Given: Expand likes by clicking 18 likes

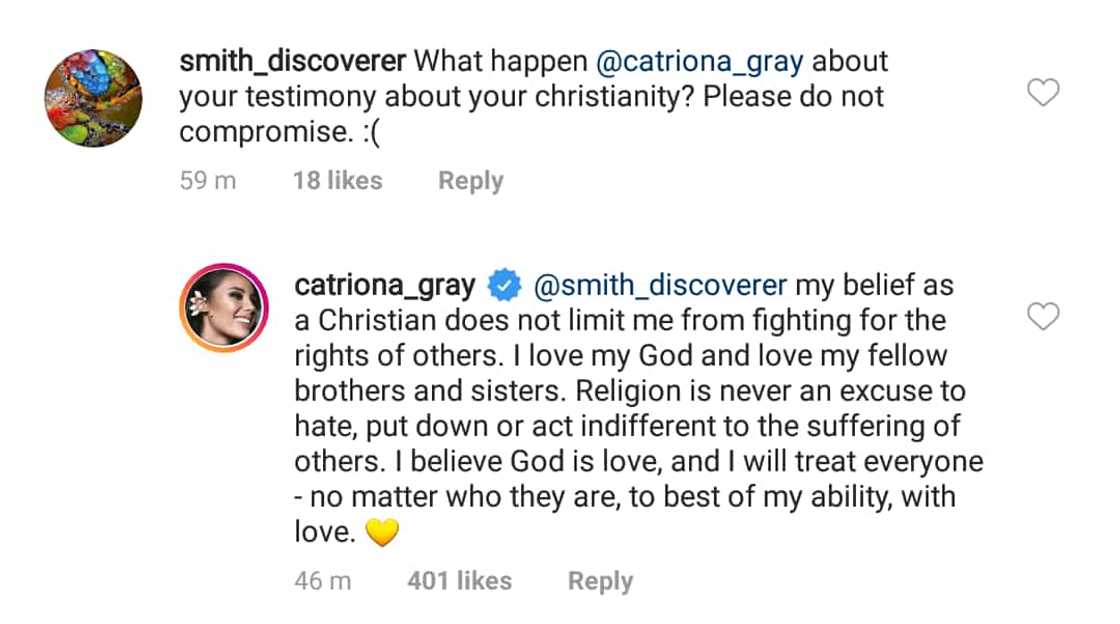Looking at the screenshot, I should (x=337, y=180).
